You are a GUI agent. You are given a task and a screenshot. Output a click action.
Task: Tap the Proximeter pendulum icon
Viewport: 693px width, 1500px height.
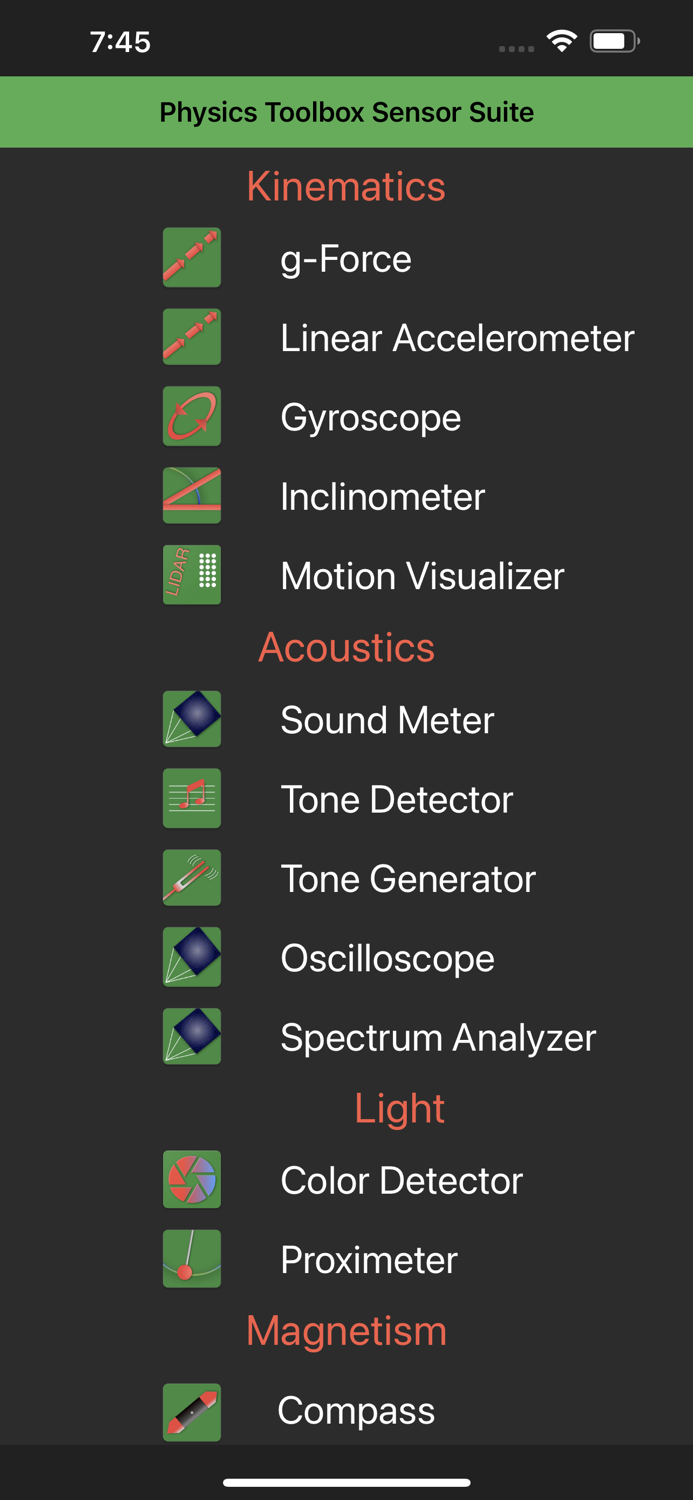[x=191, y=1258]
